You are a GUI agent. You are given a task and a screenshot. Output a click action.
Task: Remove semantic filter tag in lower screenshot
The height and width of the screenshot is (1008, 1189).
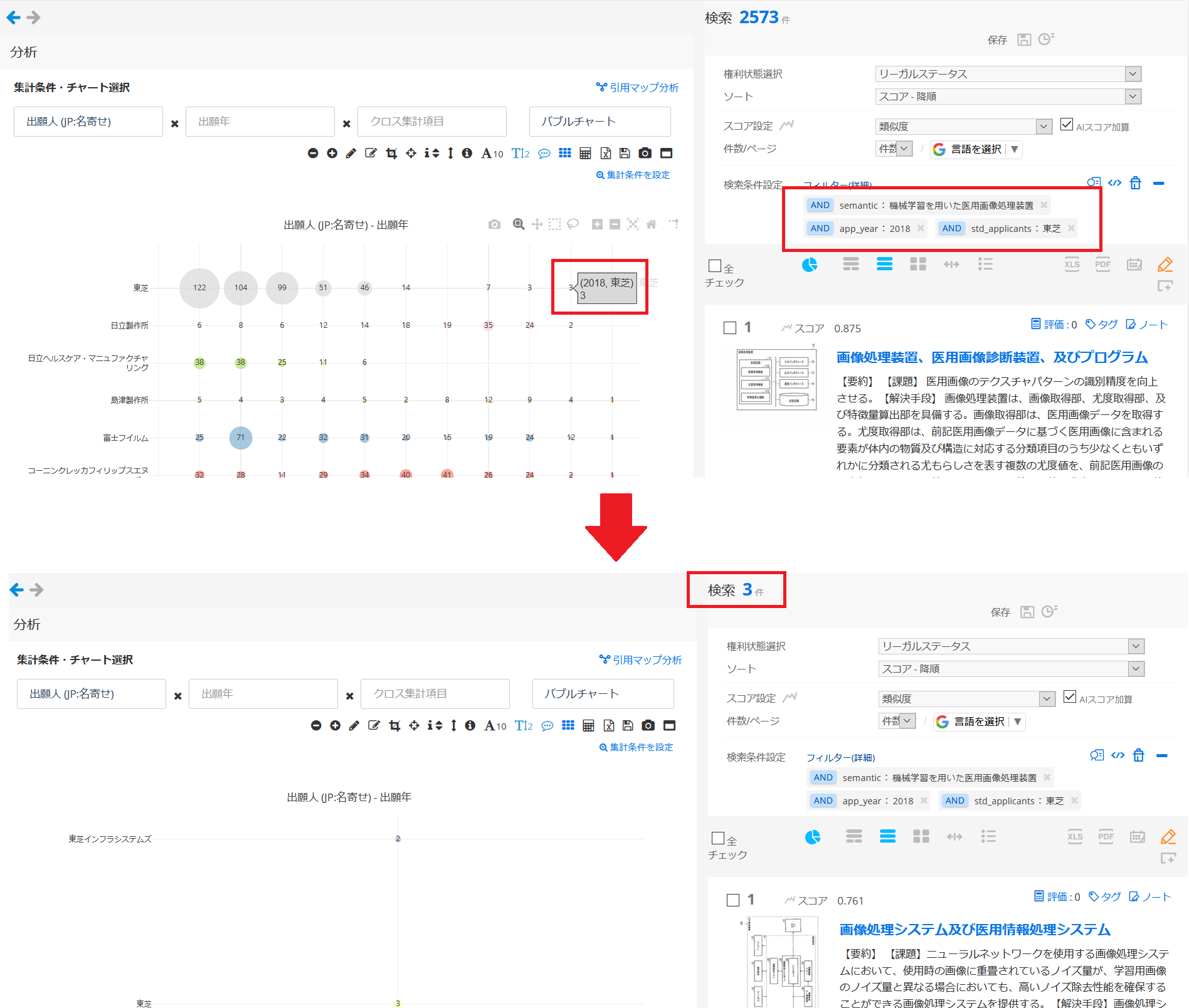pyautogui.click(x=1047, y=777)
